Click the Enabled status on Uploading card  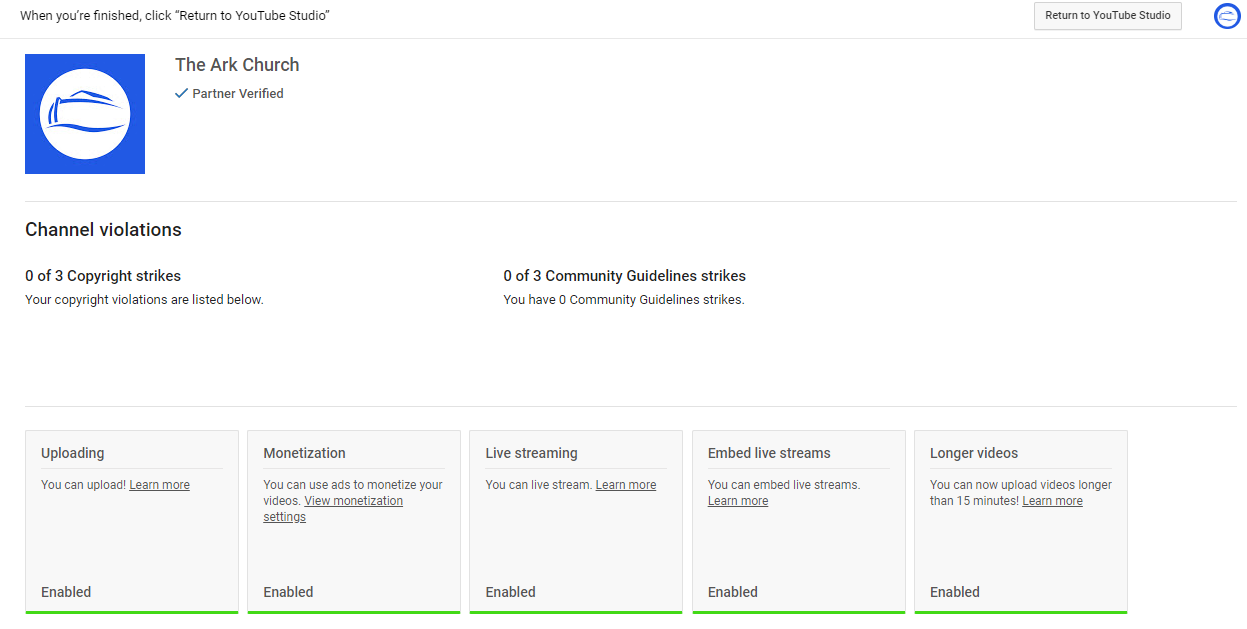pyautogui.click(x=66, y=592)
